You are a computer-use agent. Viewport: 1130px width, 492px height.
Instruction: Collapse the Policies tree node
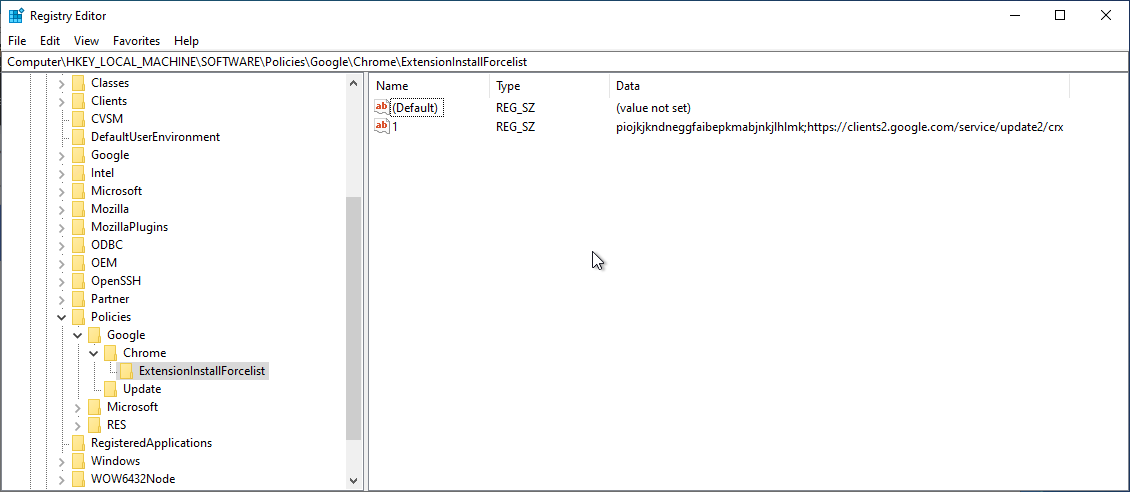tap(62, 317)
